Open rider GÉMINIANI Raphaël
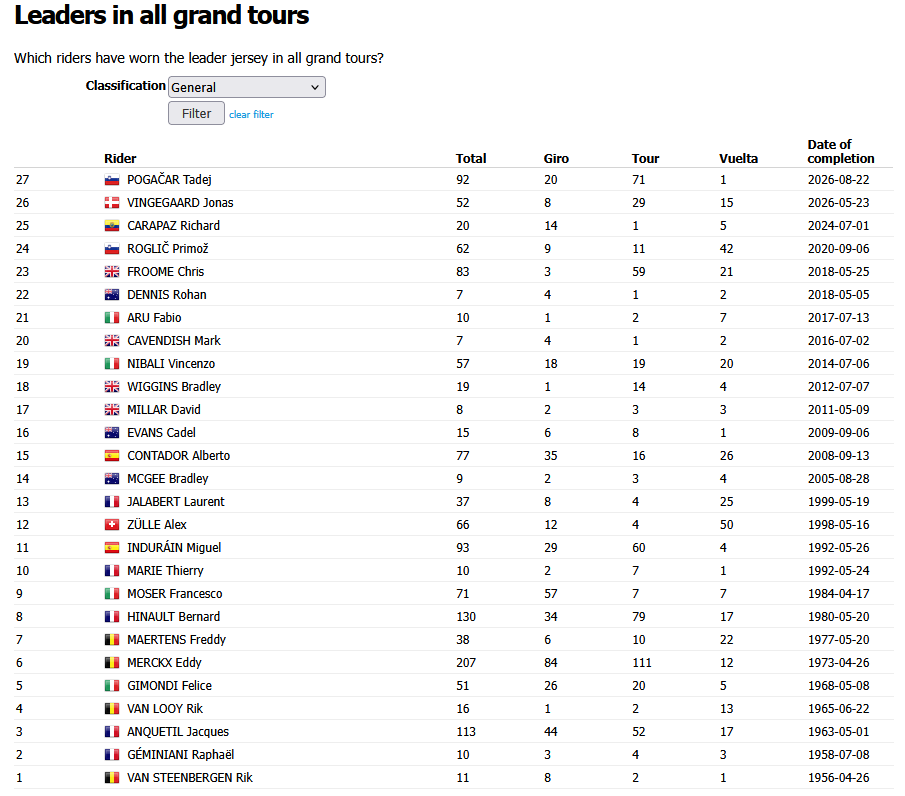905x796 pixels. [180, 755]
